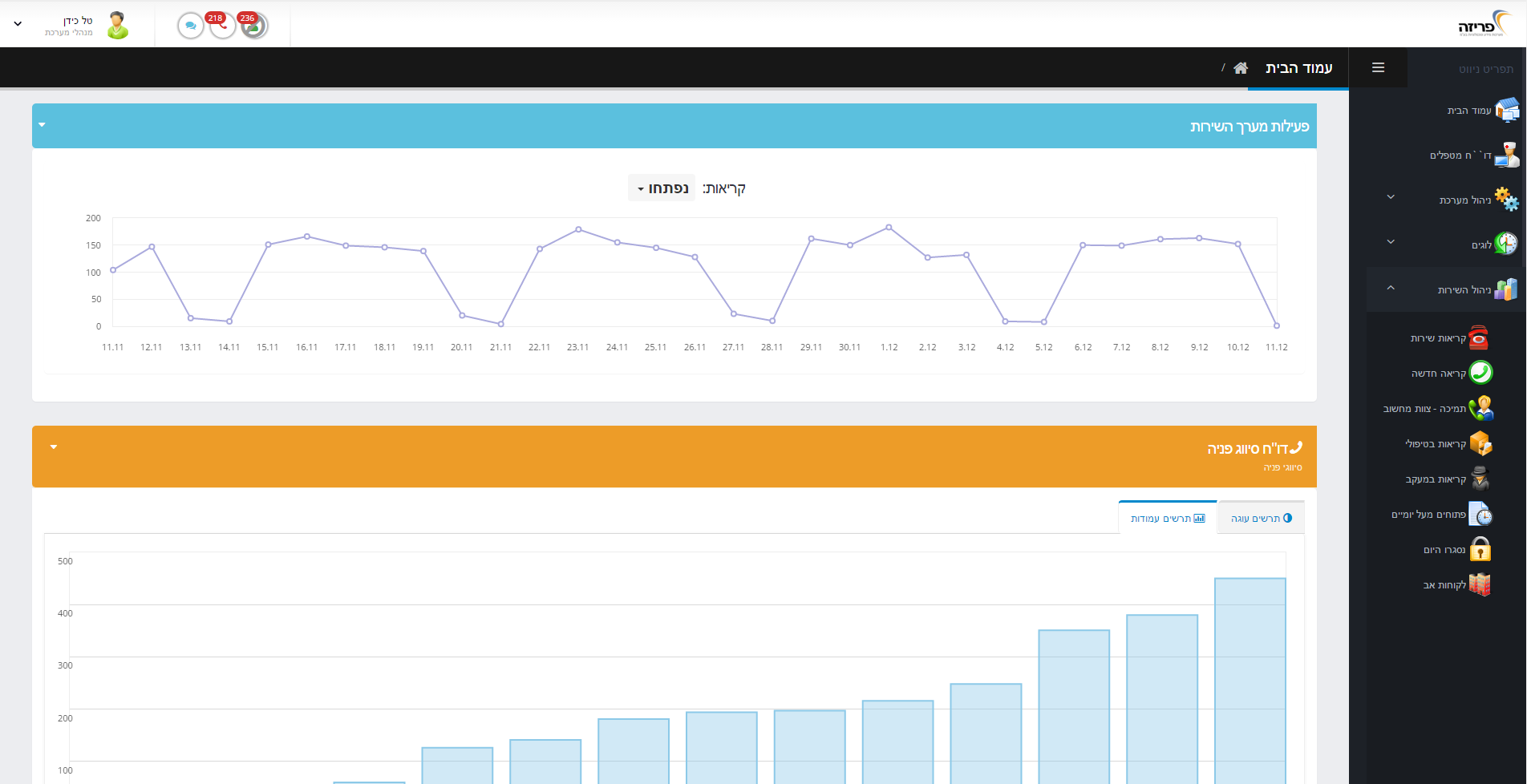The image size is (1527, 784).
Task: Open the chat bubbles notification icon
Action: (190, 26)
